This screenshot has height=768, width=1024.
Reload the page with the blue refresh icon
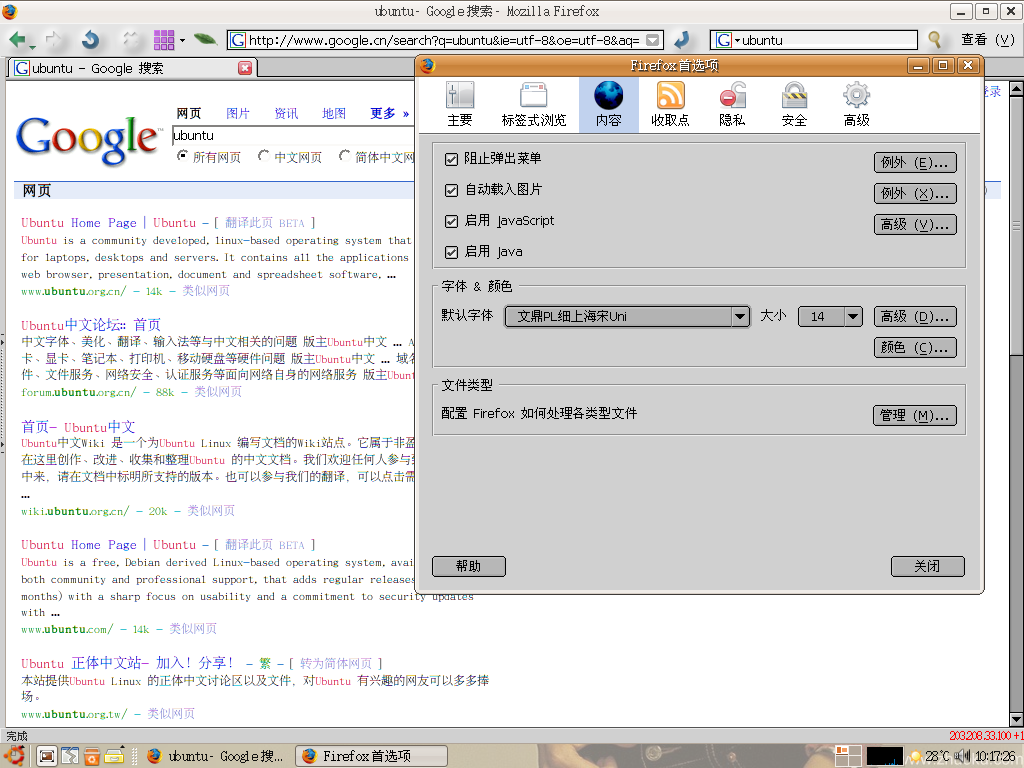(x=91, y=40)
